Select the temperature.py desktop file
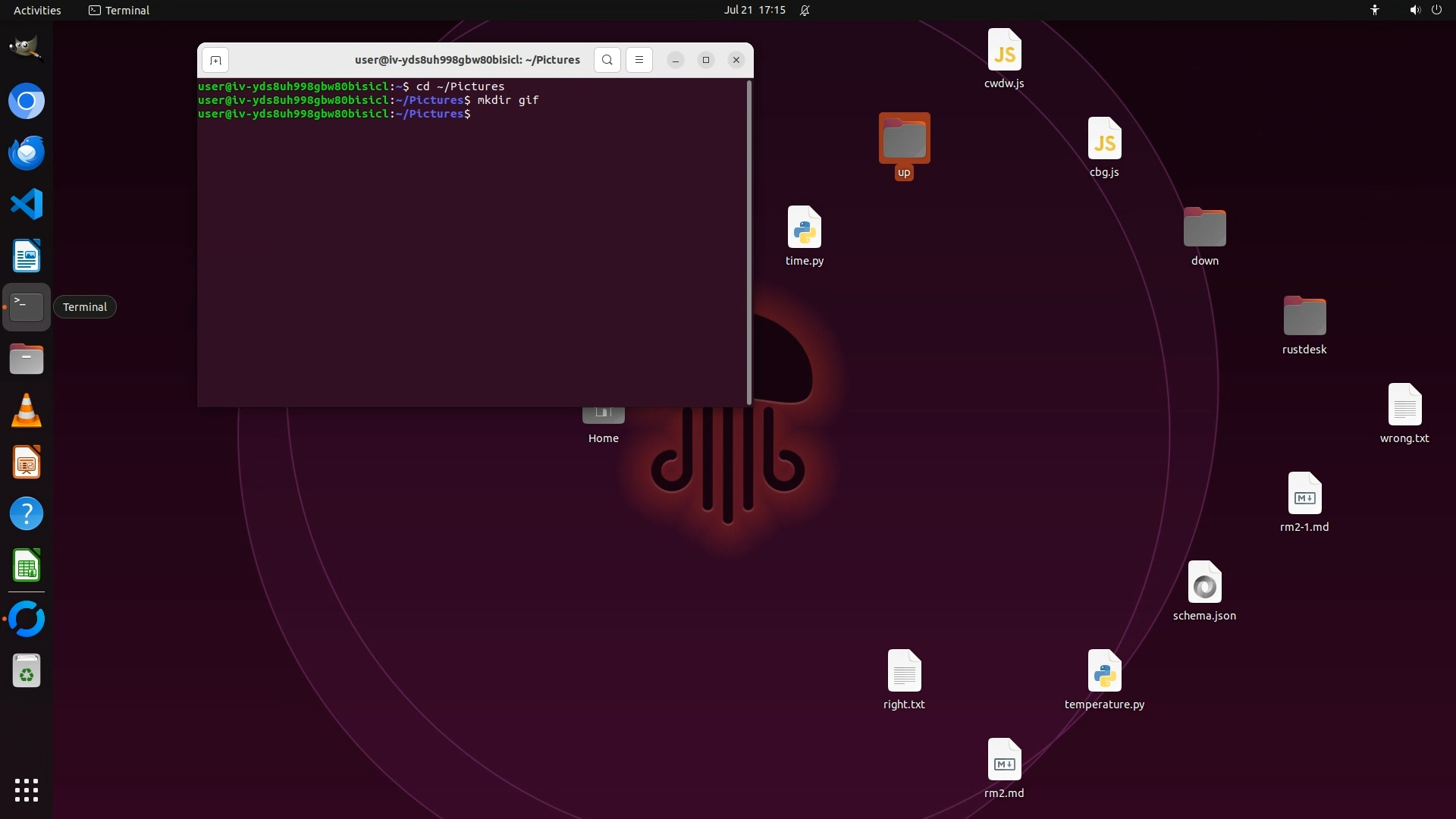The image size is (1456, 819). pos(1104,672)
